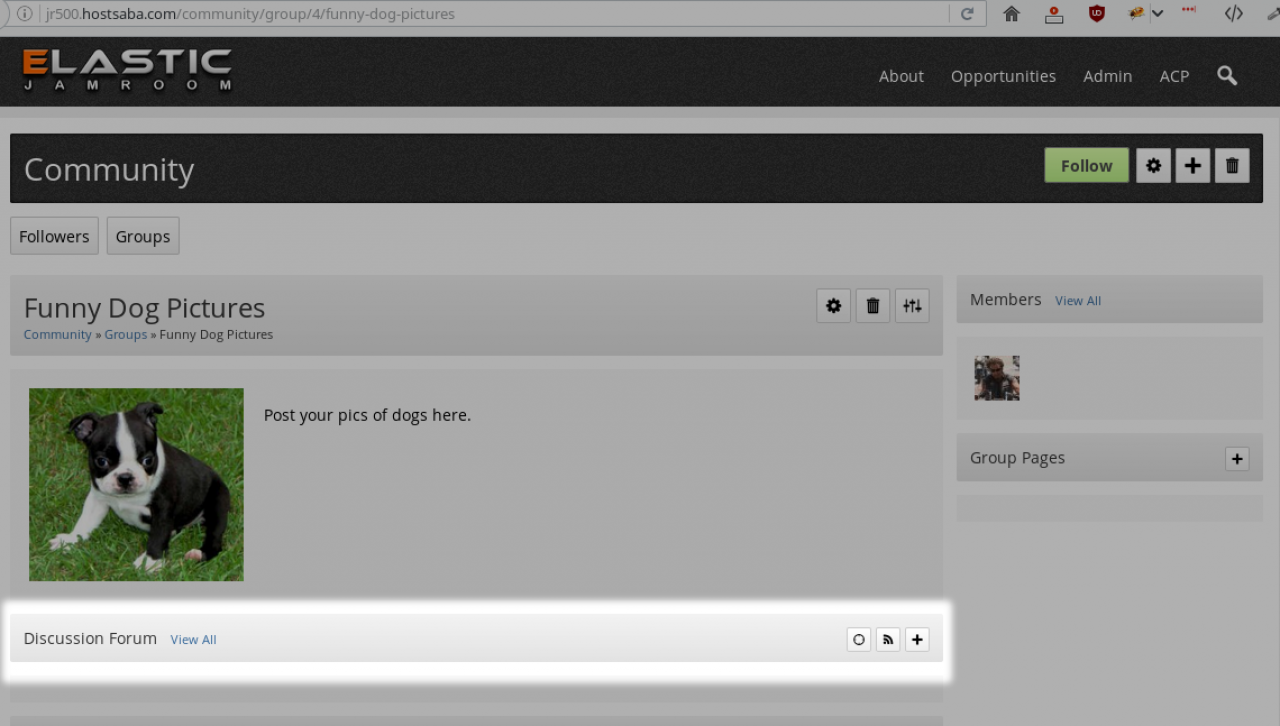Open group config sliders icon

click(912, 306)
